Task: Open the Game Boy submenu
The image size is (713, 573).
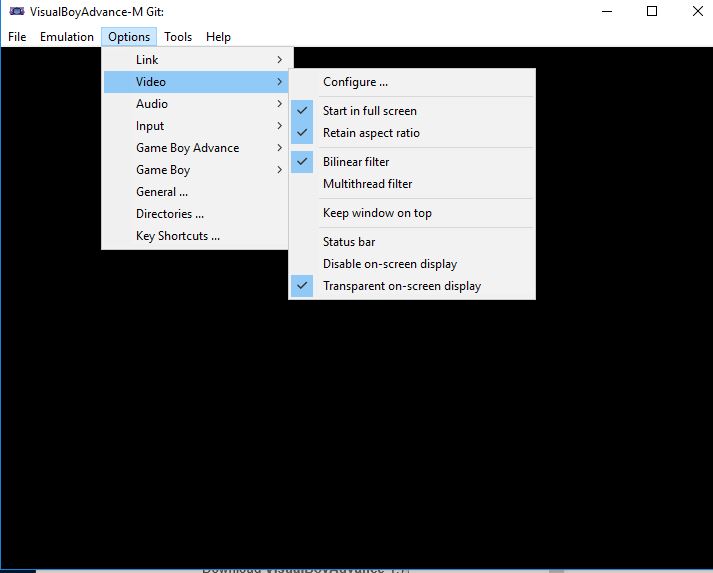Action: pos(196,170)
